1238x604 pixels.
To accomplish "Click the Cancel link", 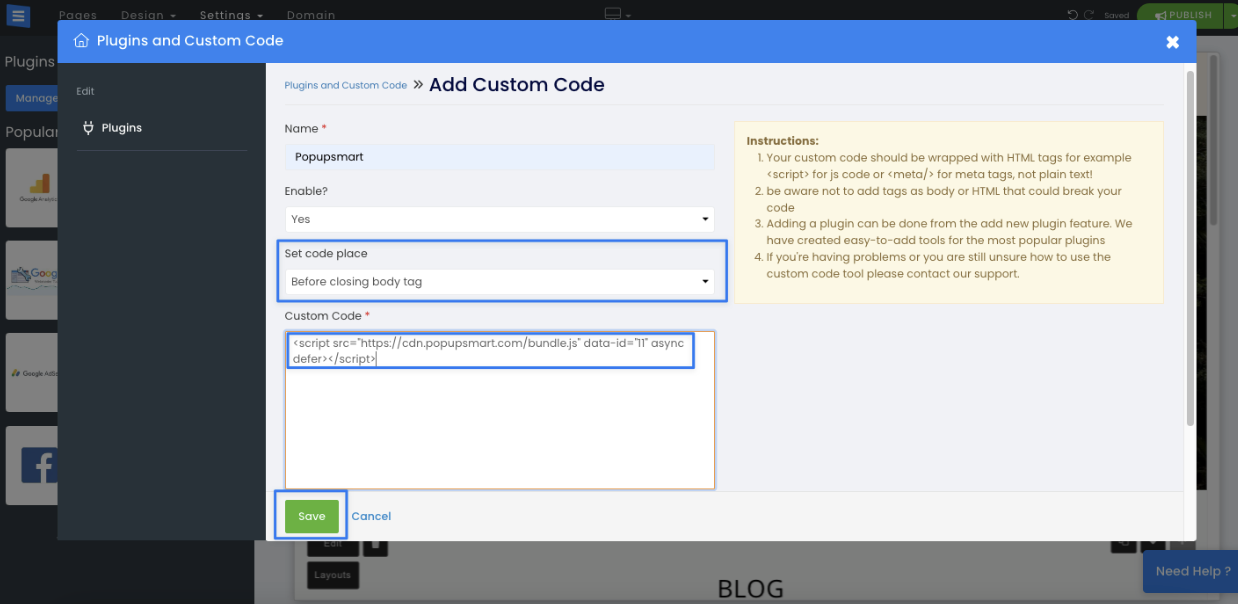I will click(371, 516).
